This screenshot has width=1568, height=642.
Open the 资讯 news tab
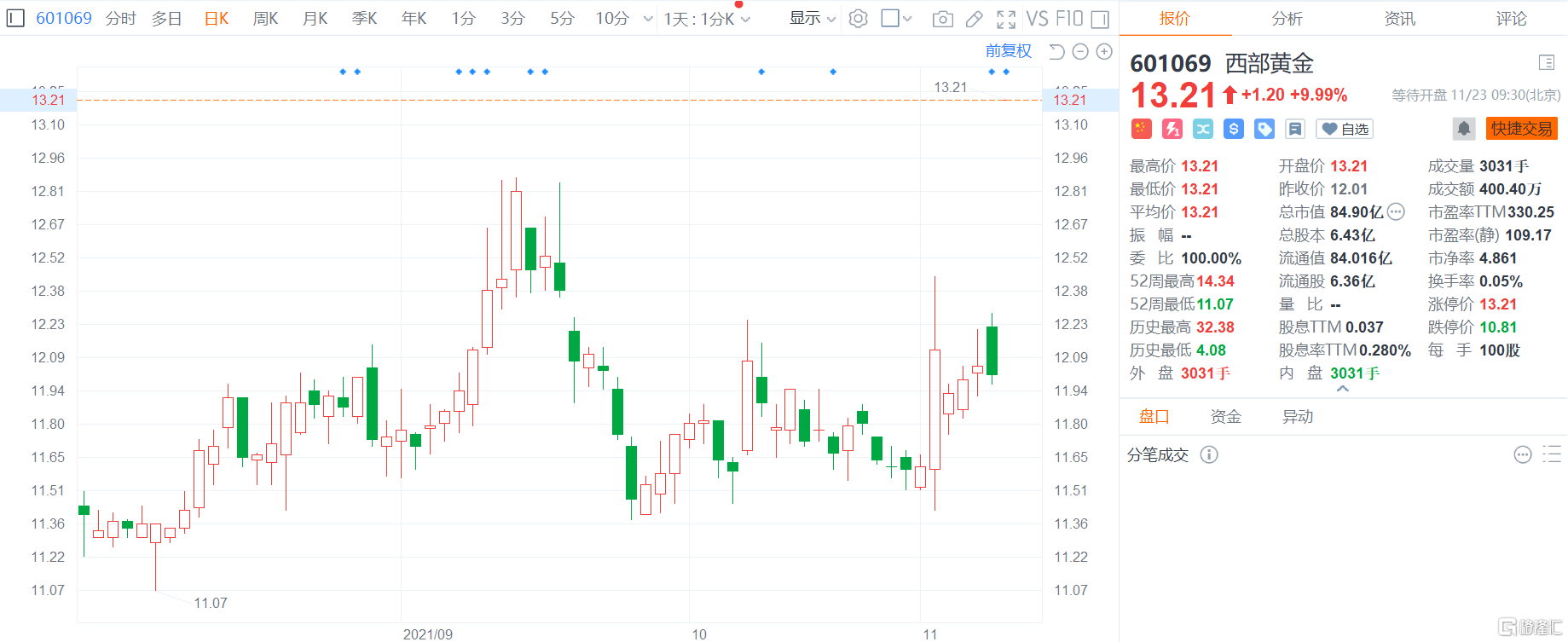coord(1399,18)
